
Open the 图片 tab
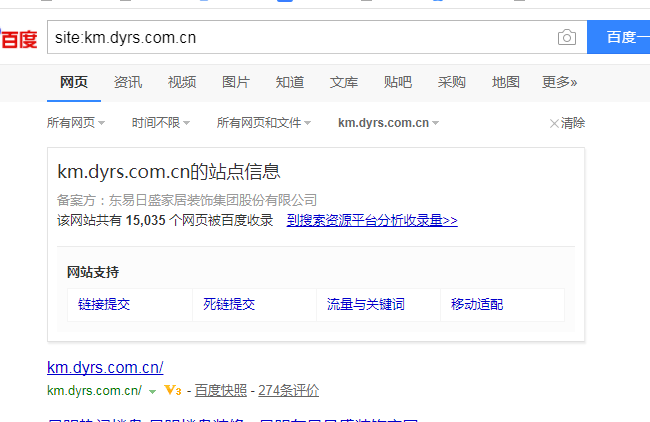(235, 82)
